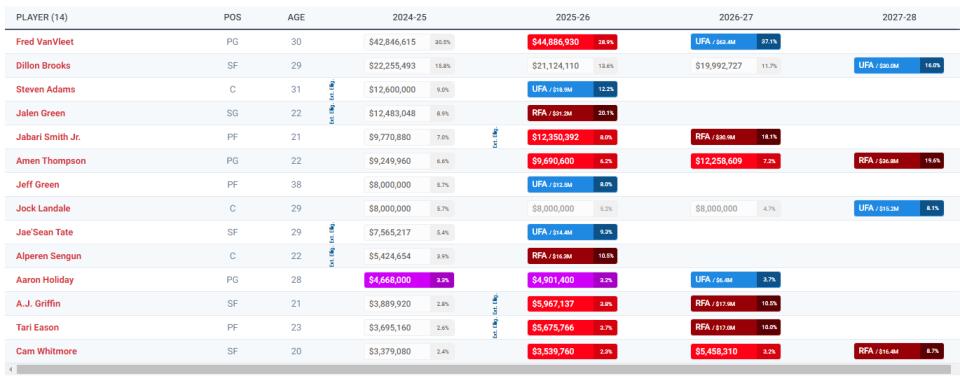Click Jalen Green's extension eligibility marker

coord(332,113)
